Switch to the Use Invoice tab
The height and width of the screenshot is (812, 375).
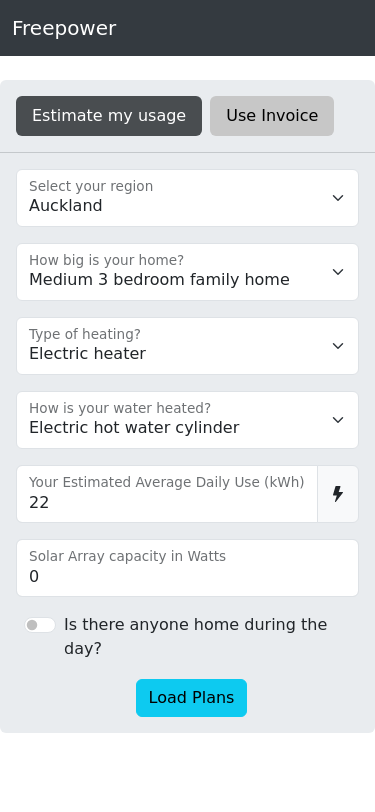tap(272, 116)
